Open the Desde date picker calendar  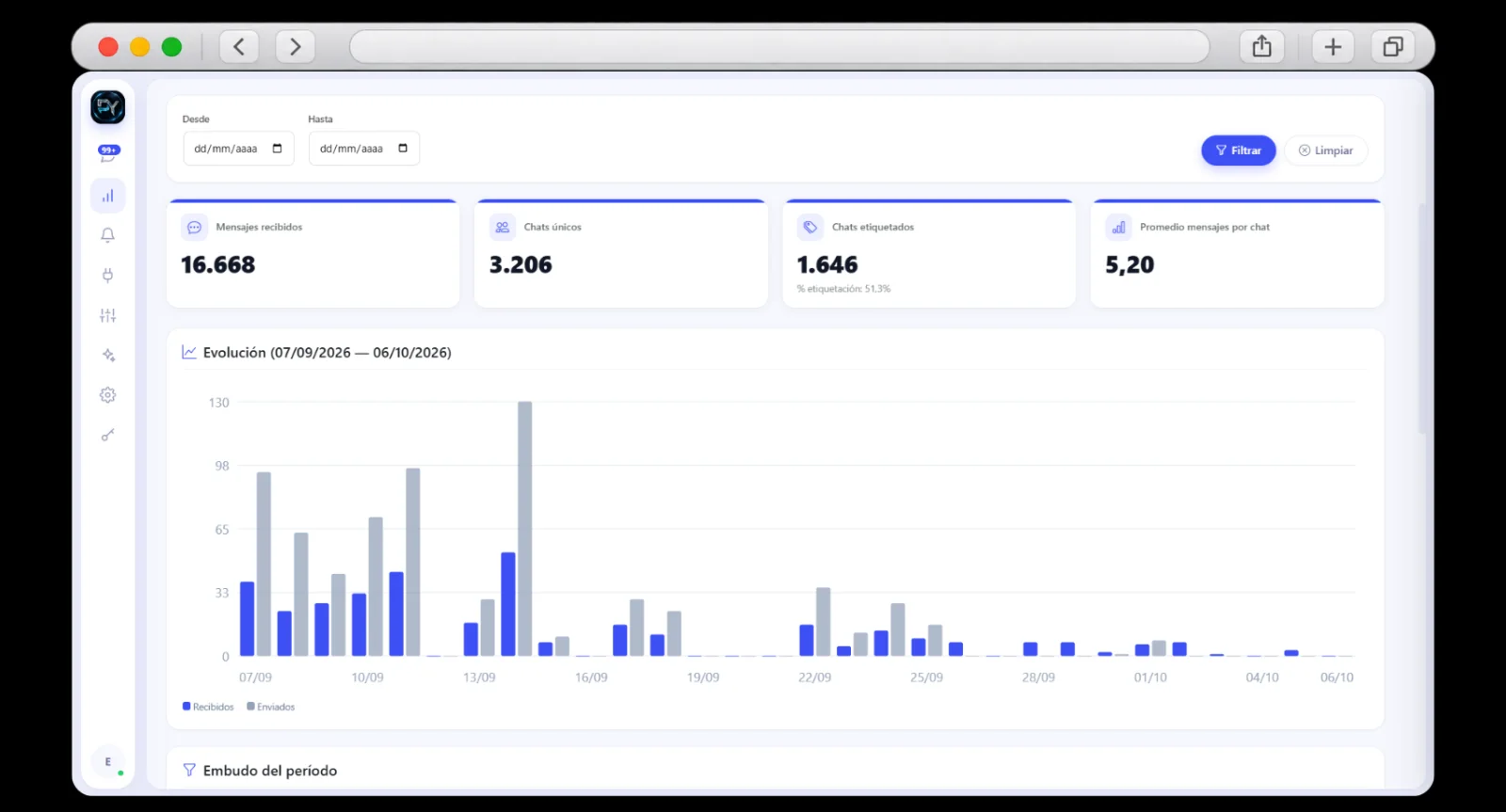pos(278,149)
